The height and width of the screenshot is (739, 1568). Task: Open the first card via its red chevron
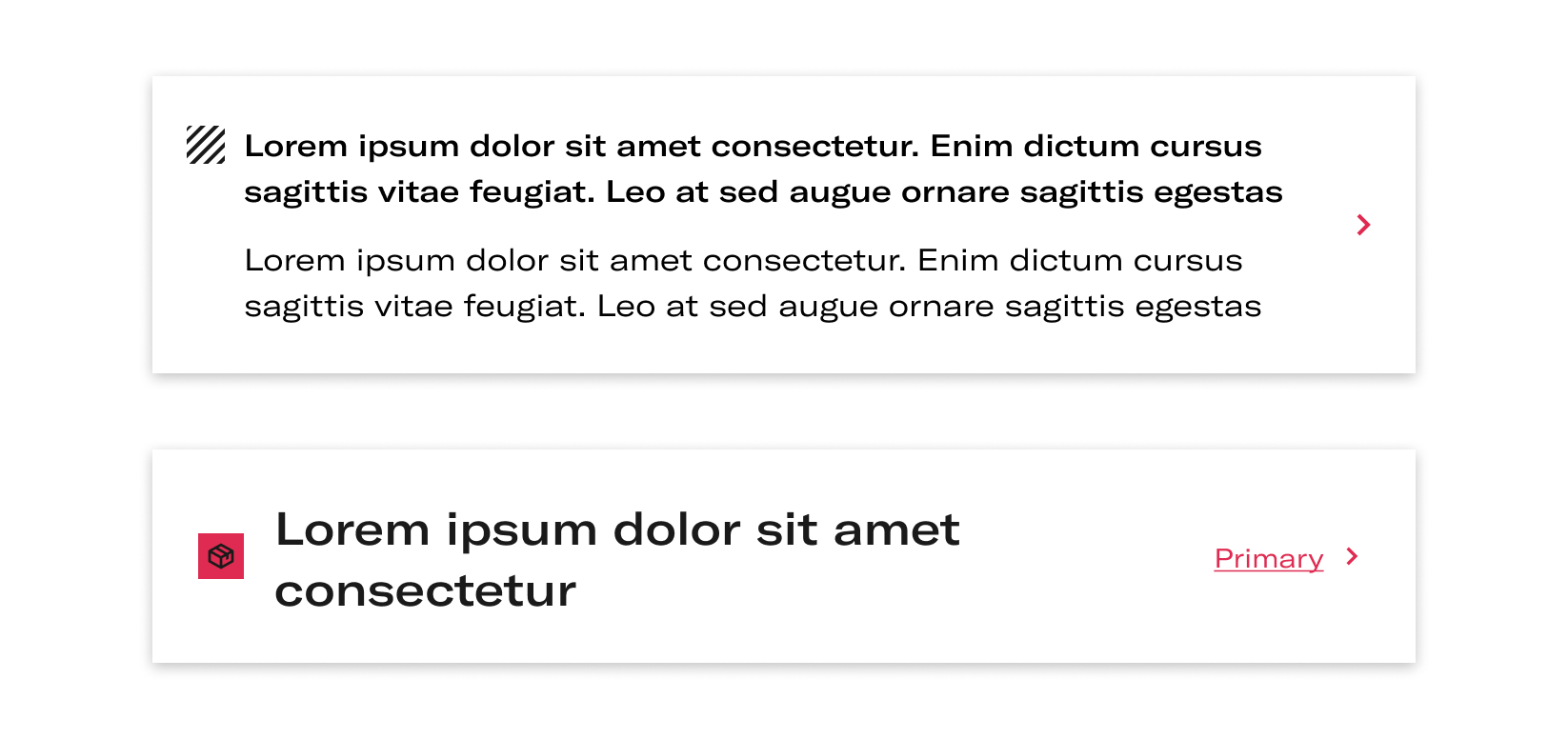[1363, 225]
